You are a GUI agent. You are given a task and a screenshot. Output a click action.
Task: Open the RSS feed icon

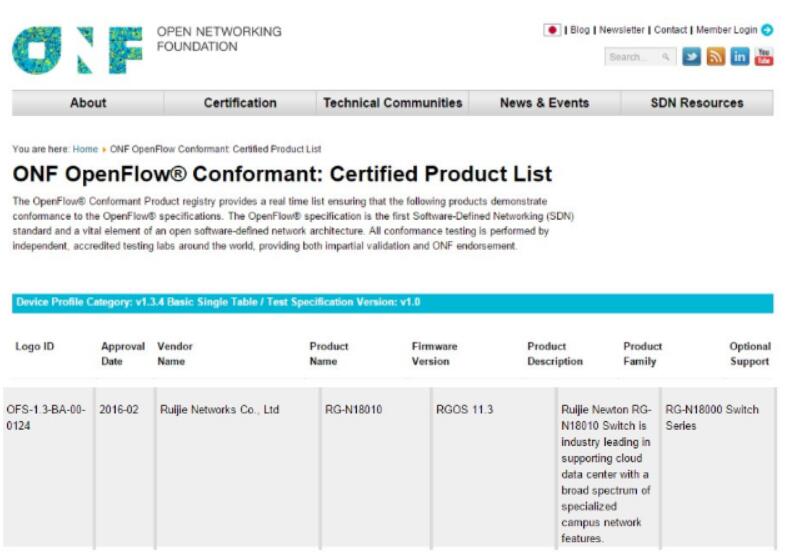(717, 57)
